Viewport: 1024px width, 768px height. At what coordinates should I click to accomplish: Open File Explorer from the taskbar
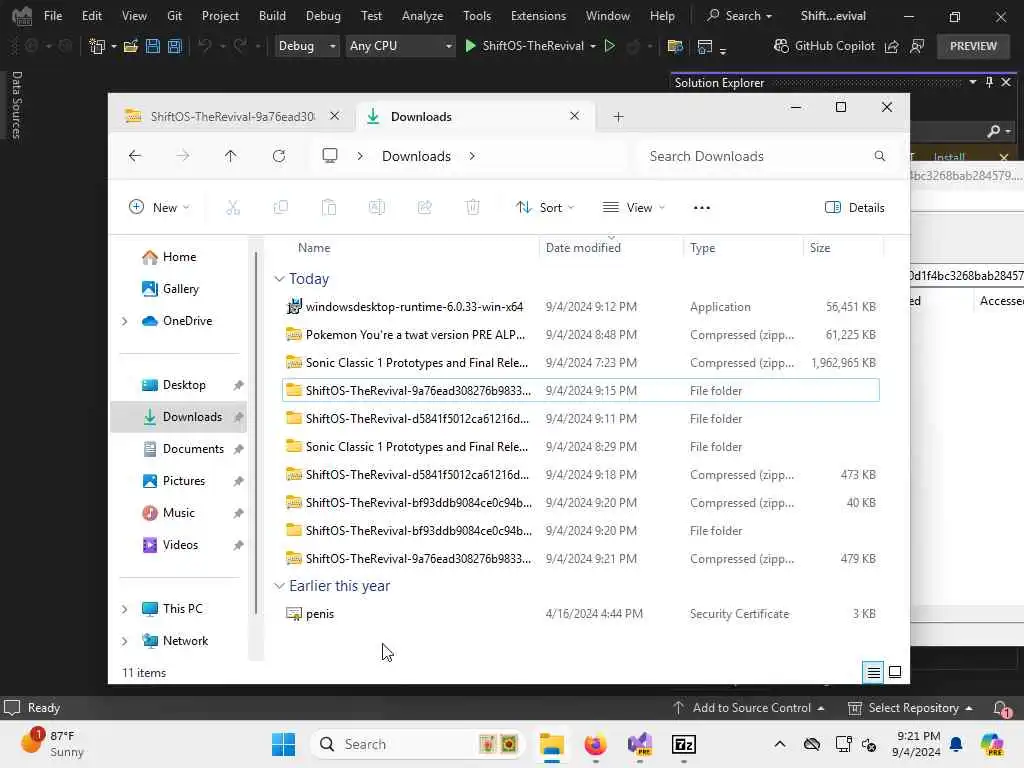click(551, 744)
